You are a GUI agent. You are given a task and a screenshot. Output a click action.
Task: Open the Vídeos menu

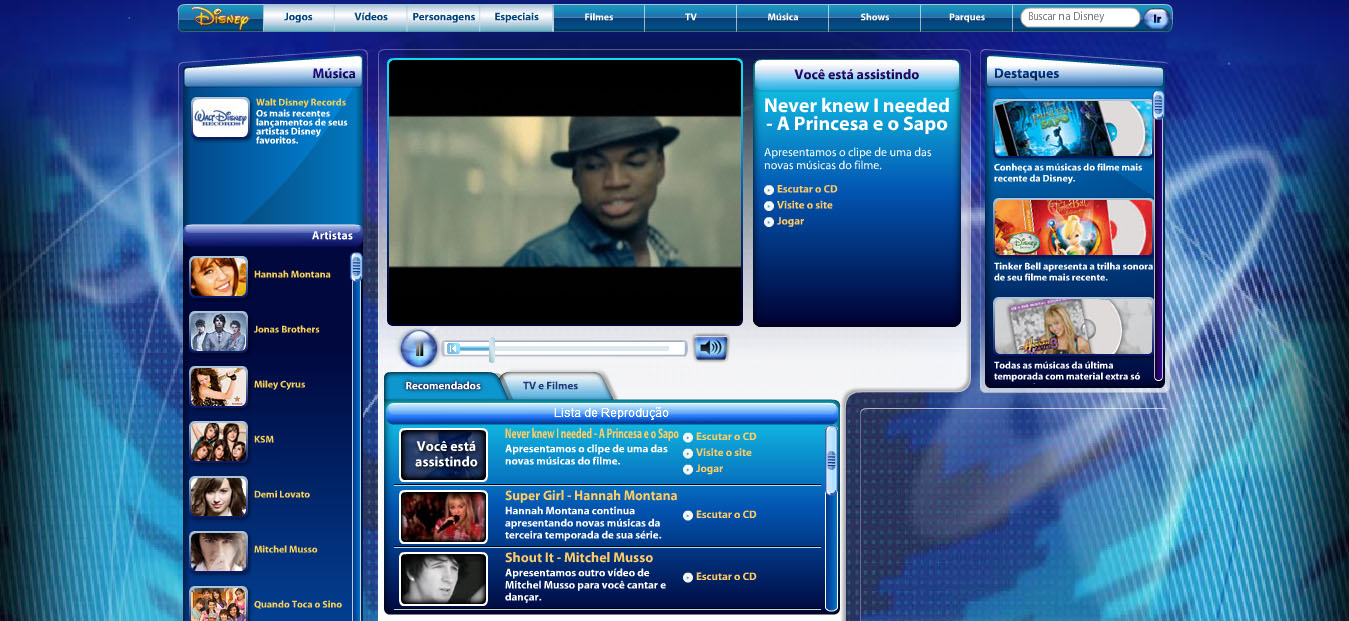pos(371,18)
